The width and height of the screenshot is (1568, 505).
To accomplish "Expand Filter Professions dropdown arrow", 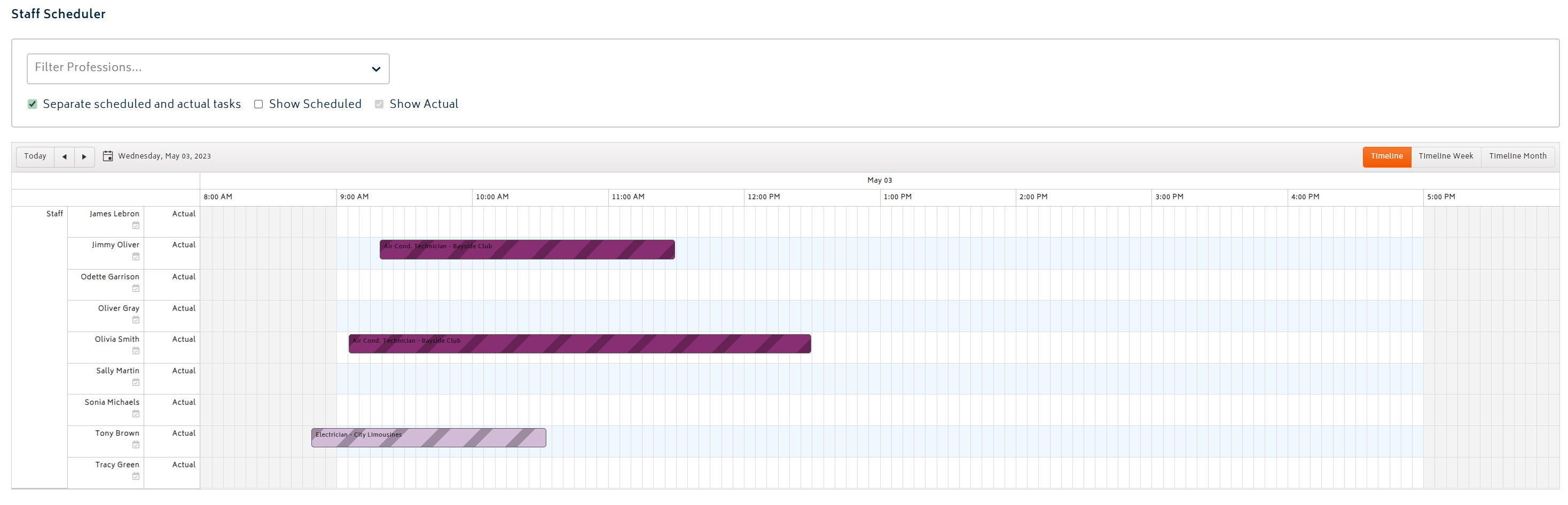I will tap(376, 69).
